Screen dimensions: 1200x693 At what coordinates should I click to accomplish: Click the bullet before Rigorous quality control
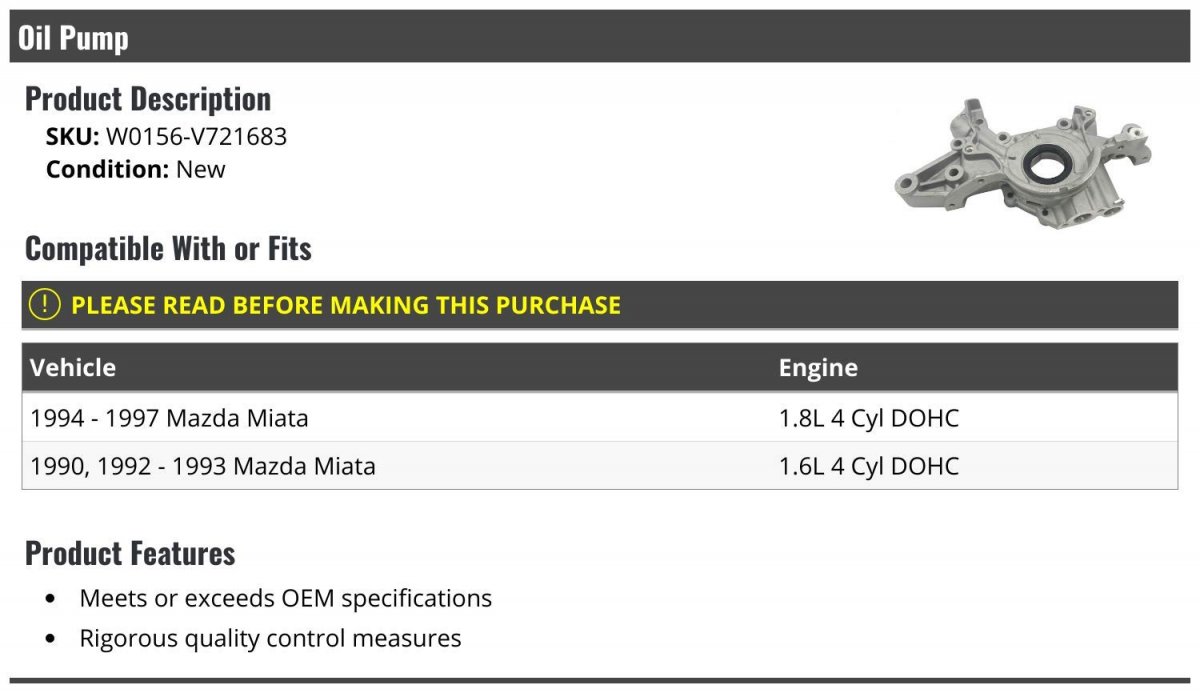coord(51,639)
